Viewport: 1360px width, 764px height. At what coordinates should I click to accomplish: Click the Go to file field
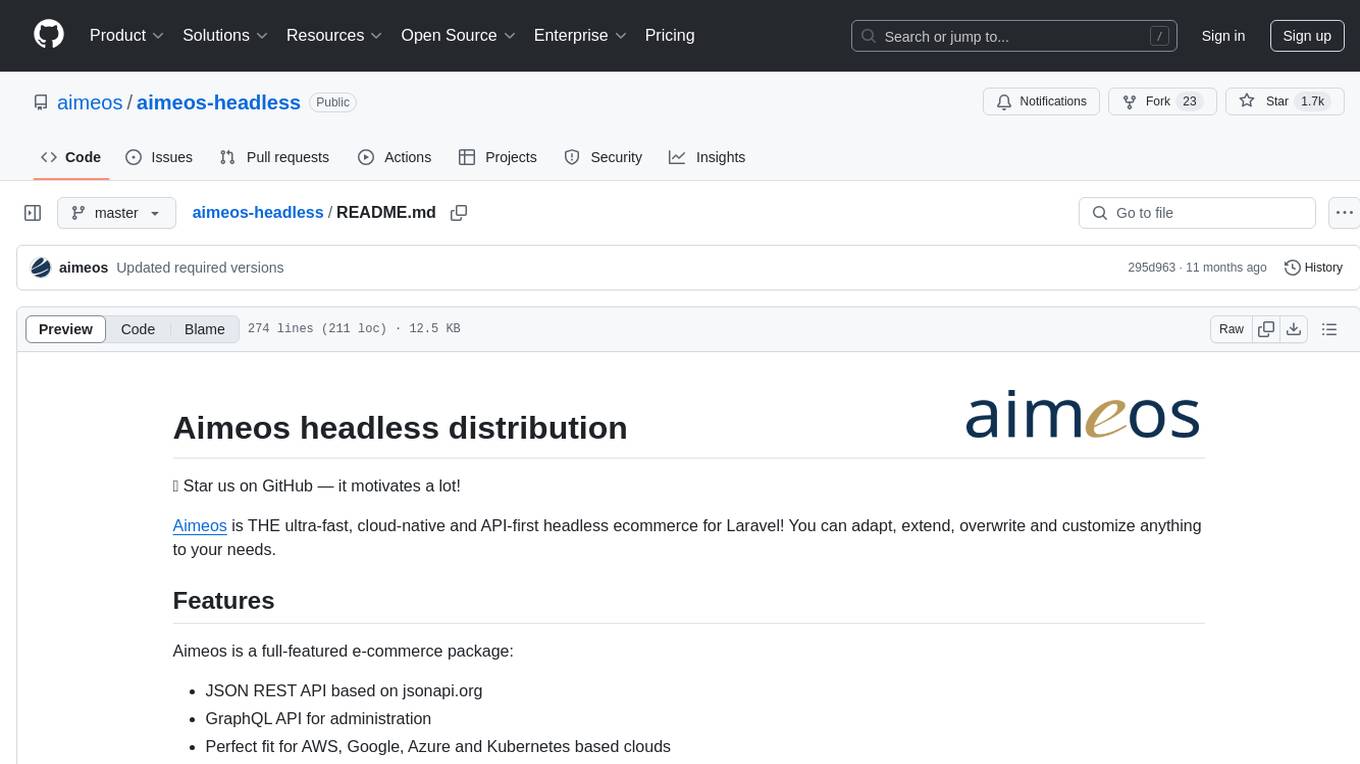pos(1196,213)
